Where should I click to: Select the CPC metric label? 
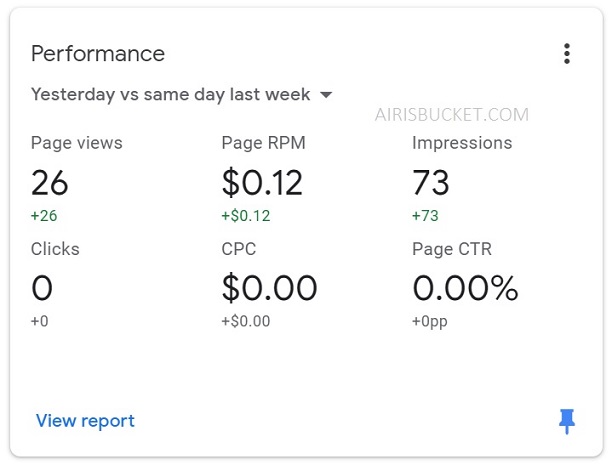pyautogui.click(x=239, y=249)
